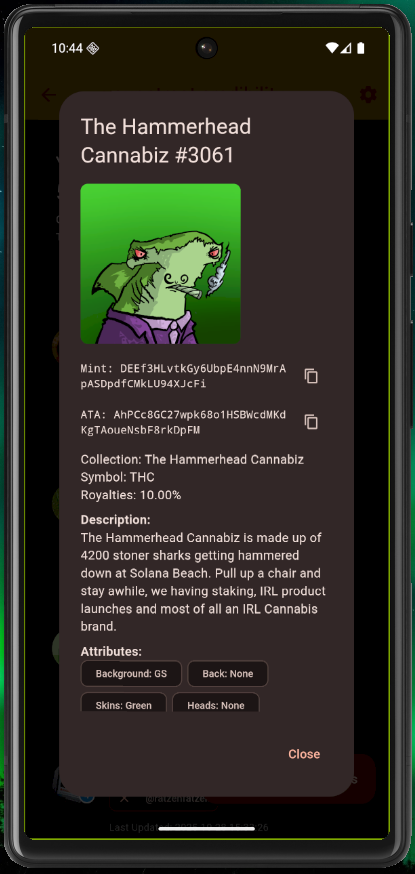The image size is (415, 874).
Task: Tap the dimmed X next to @ratzenratze
Action: pos(124,798)
